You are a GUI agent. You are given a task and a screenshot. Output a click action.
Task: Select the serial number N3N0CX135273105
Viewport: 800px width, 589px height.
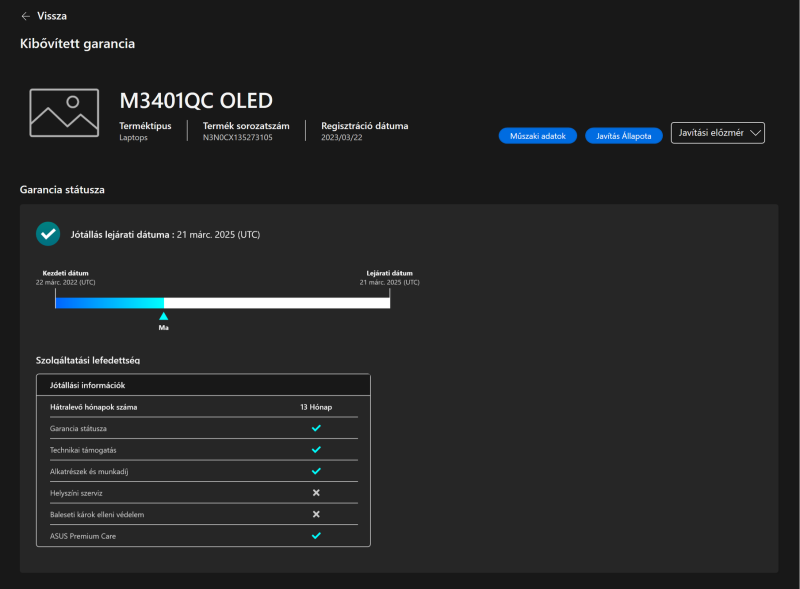click(237, 137)
